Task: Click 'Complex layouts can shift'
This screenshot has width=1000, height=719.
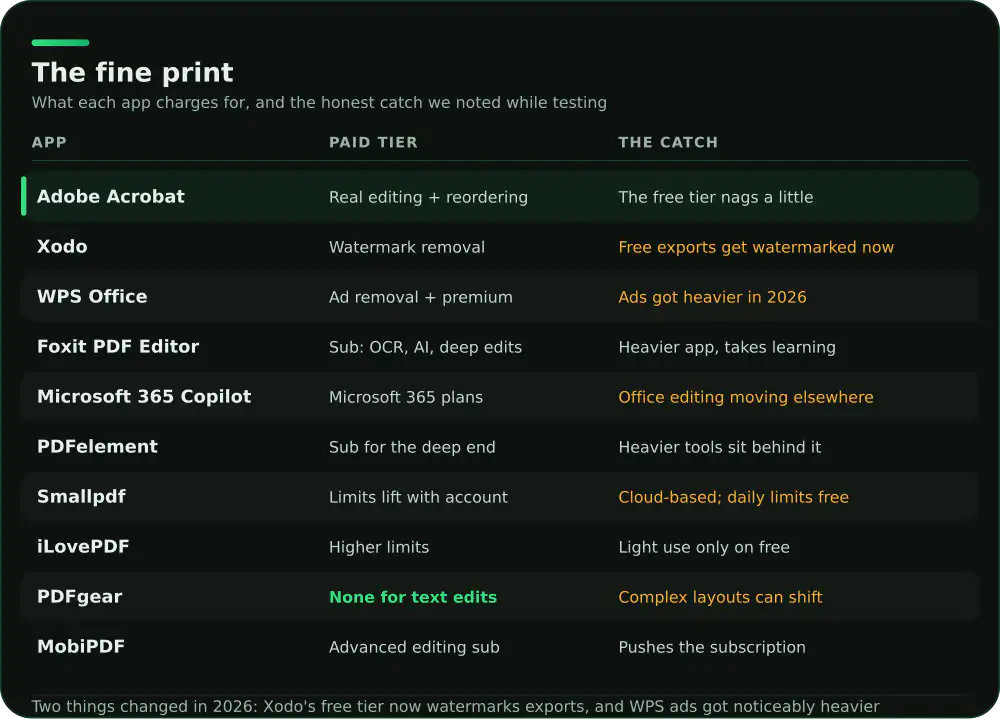Action: pos(721,597)
